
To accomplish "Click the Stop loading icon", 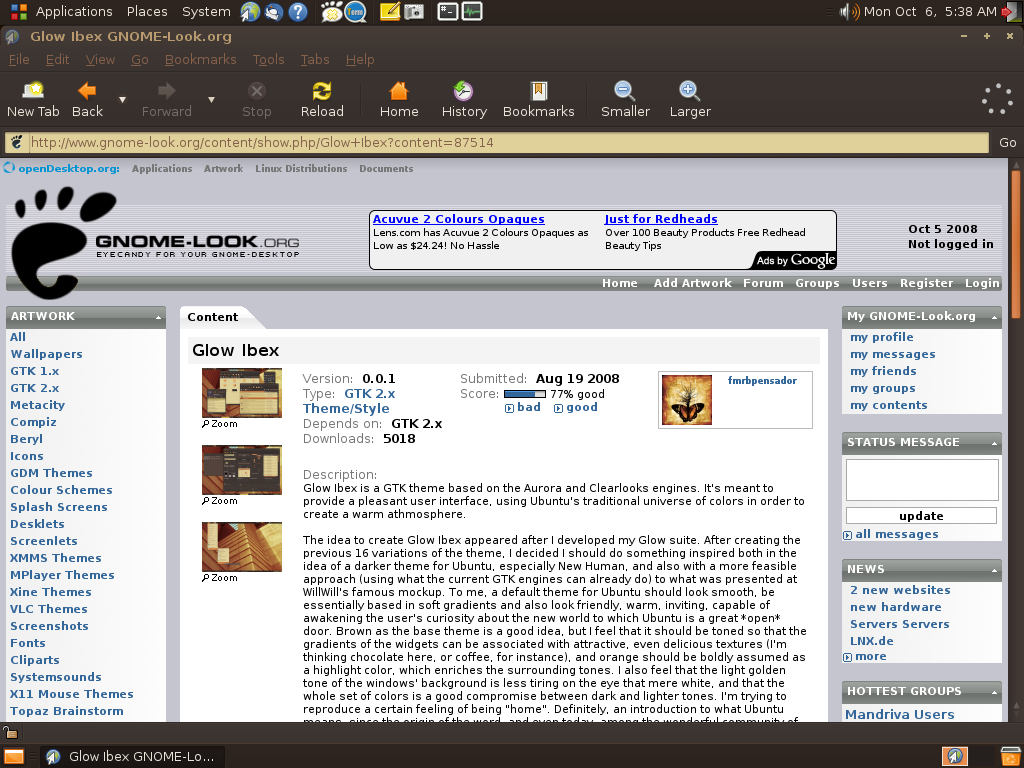I will click(x=257, y=100).
